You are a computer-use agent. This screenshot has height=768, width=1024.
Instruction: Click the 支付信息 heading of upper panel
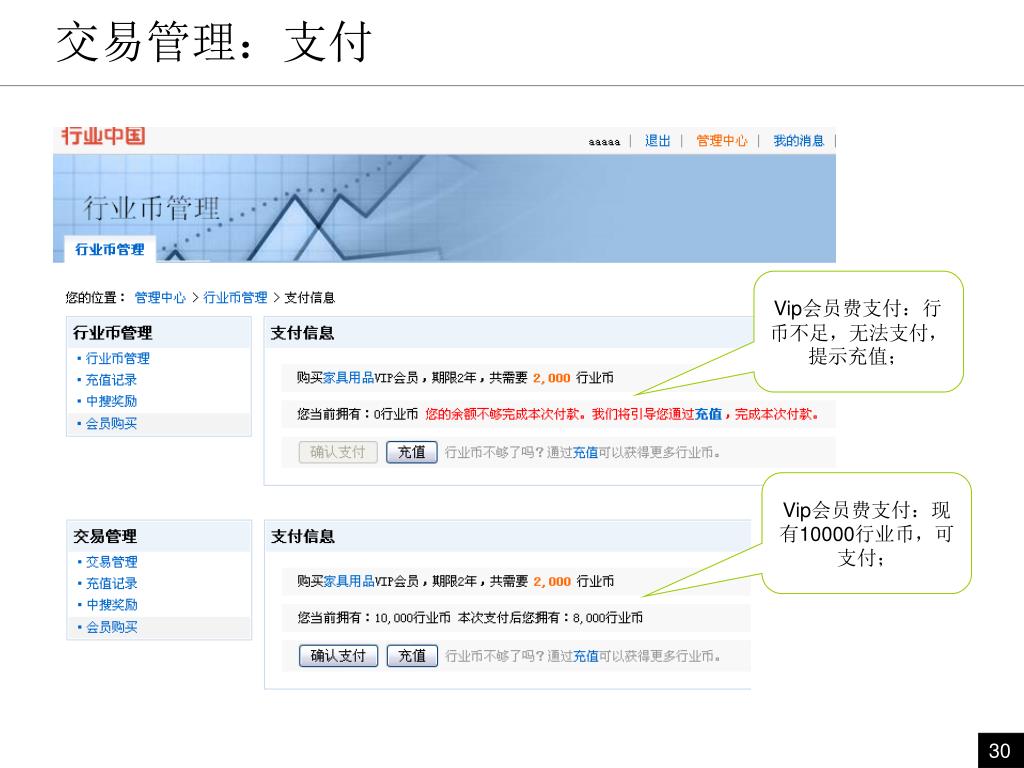[302, 333]
